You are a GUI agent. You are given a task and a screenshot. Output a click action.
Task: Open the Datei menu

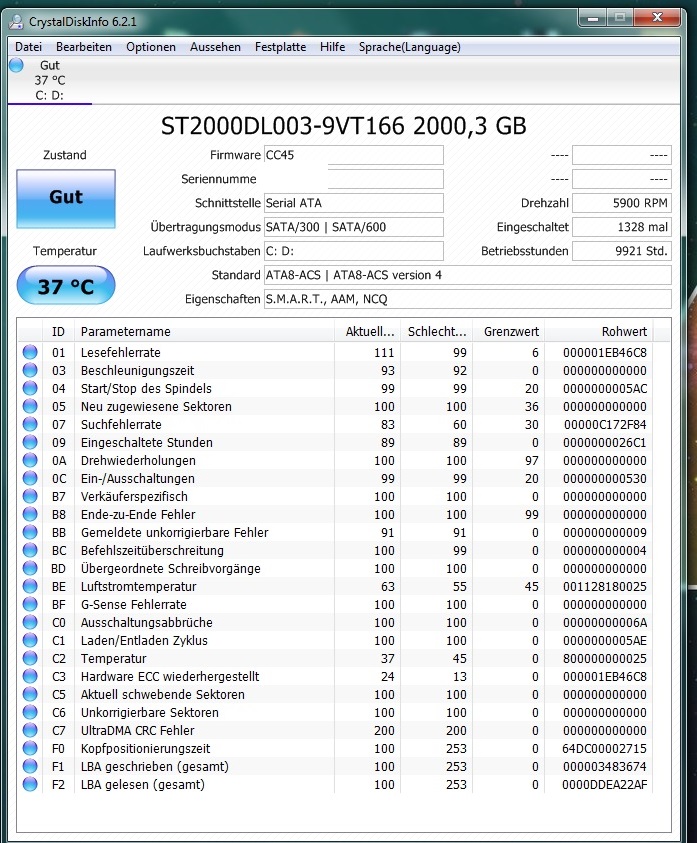(x=29, y=47)
